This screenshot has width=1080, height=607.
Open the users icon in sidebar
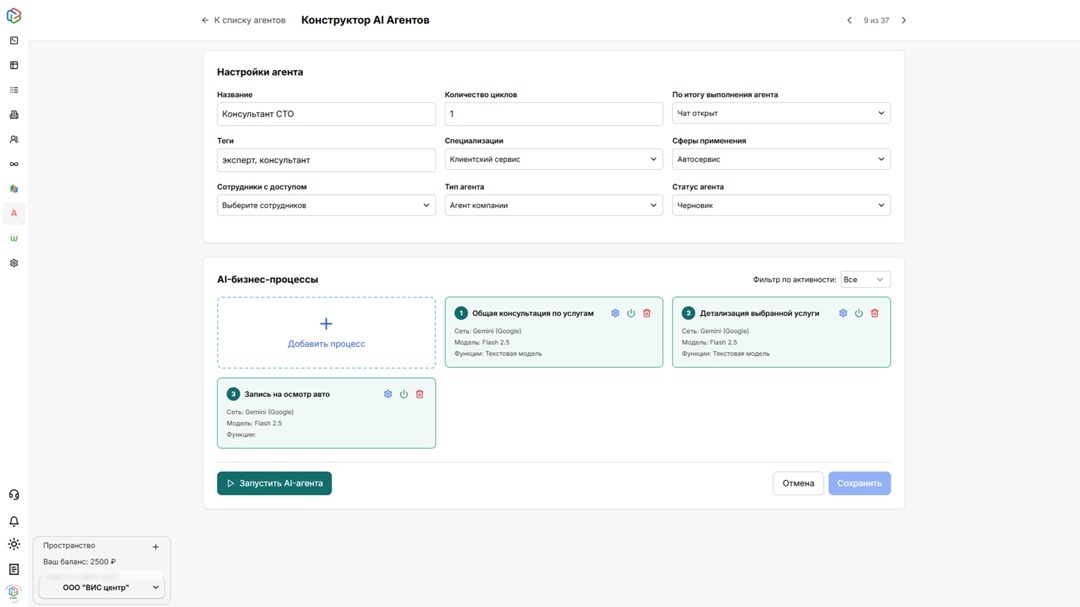14,140
